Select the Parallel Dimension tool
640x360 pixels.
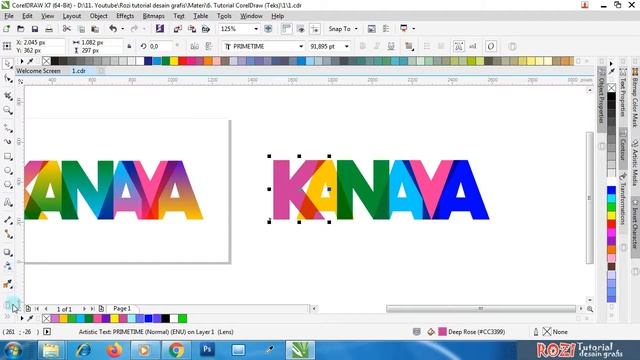pyautogui.click(x=8, y=220)
